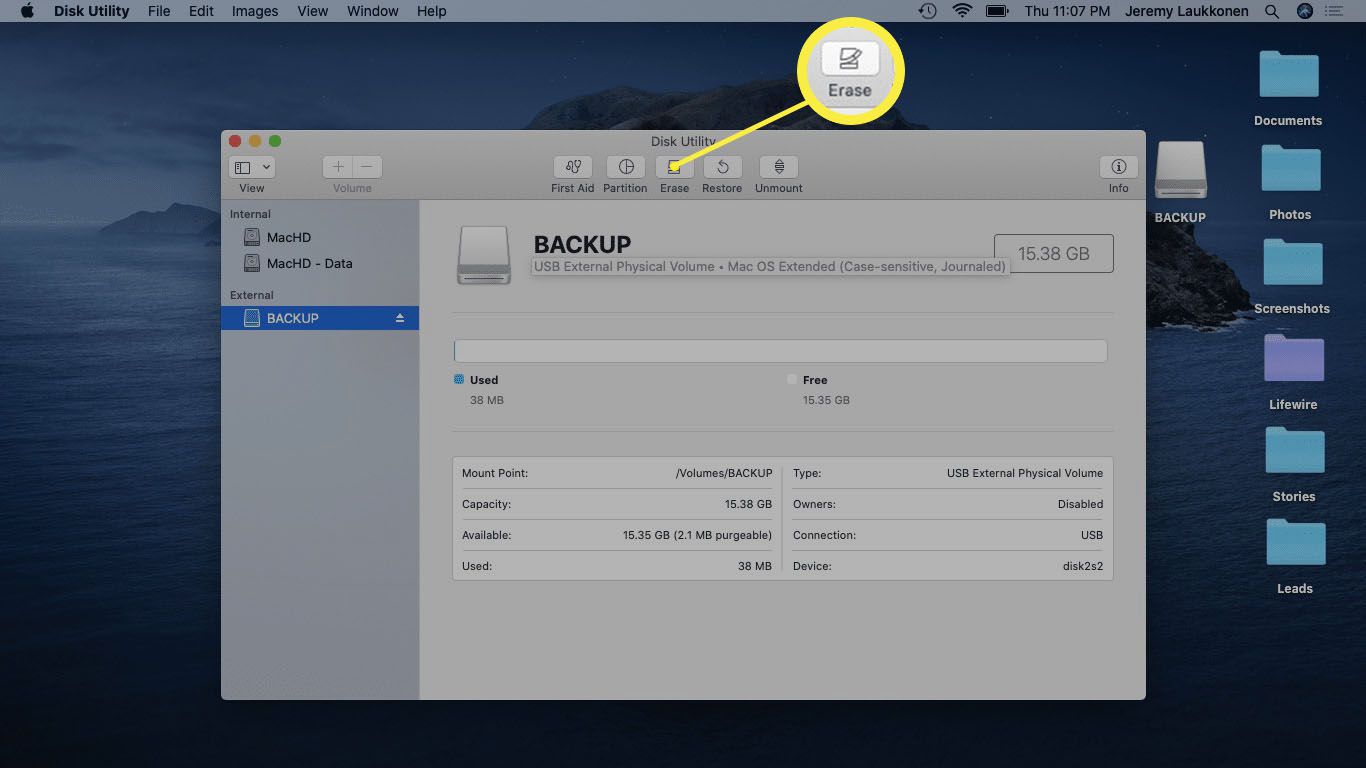Click the First Aid toolbar icon
The width and height of the screenshot is (1366, 768).
(572, 167)
